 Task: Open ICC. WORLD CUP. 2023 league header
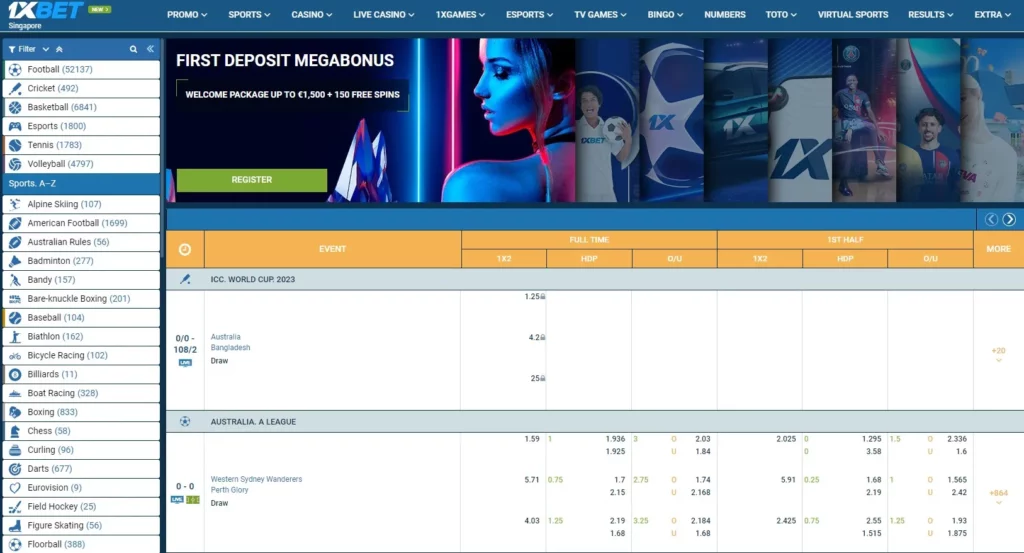[252, 279]
